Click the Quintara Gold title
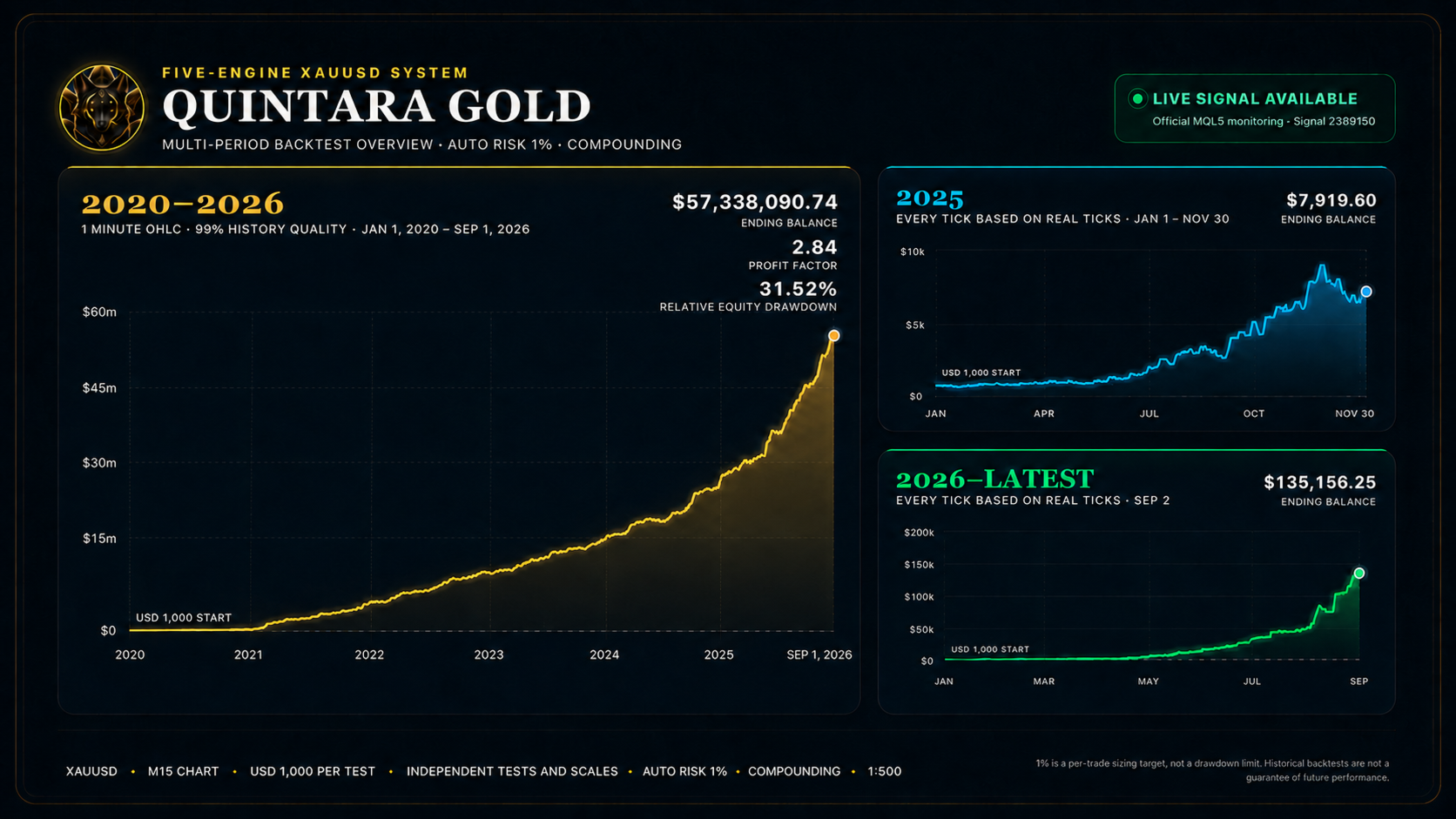 pos(377,106)
